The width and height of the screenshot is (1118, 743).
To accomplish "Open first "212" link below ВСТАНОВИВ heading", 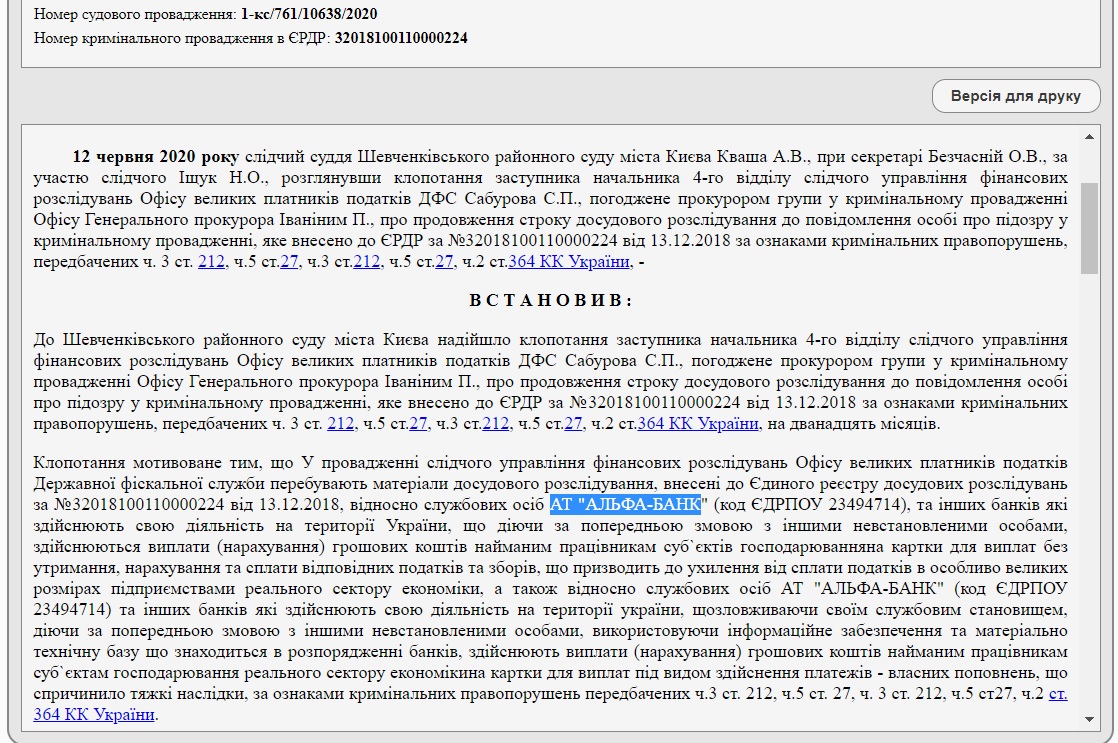I will [340, 424].
